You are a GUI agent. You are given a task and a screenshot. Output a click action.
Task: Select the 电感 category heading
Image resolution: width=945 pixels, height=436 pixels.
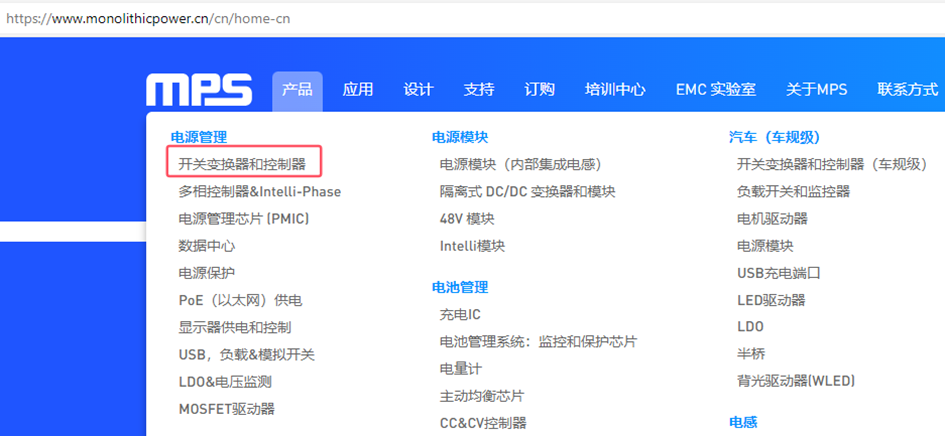(743, 422)
